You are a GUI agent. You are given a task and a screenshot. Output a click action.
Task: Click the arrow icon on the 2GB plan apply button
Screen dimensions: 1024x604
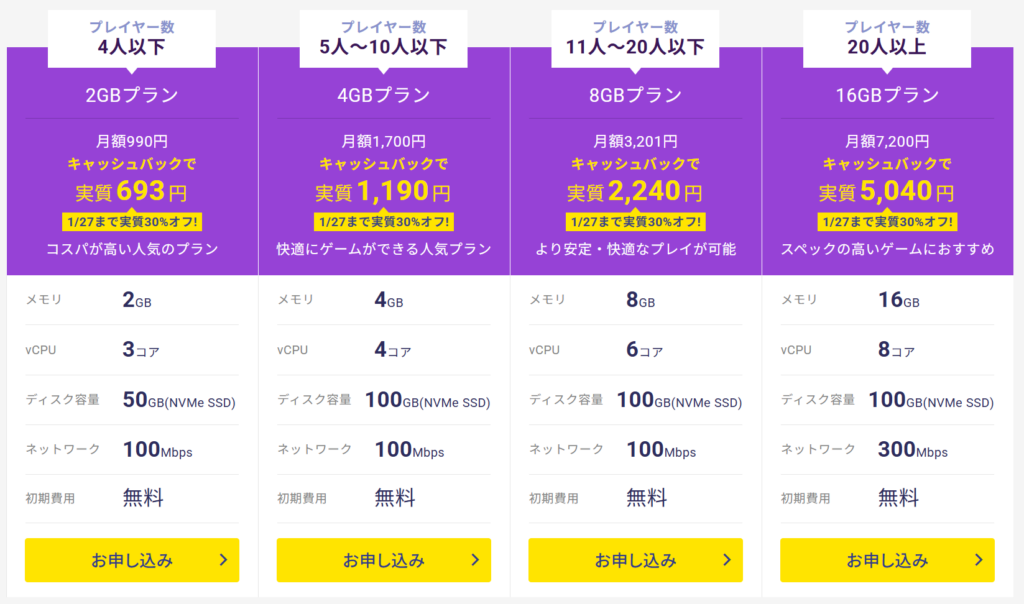(x=223, y=560)
